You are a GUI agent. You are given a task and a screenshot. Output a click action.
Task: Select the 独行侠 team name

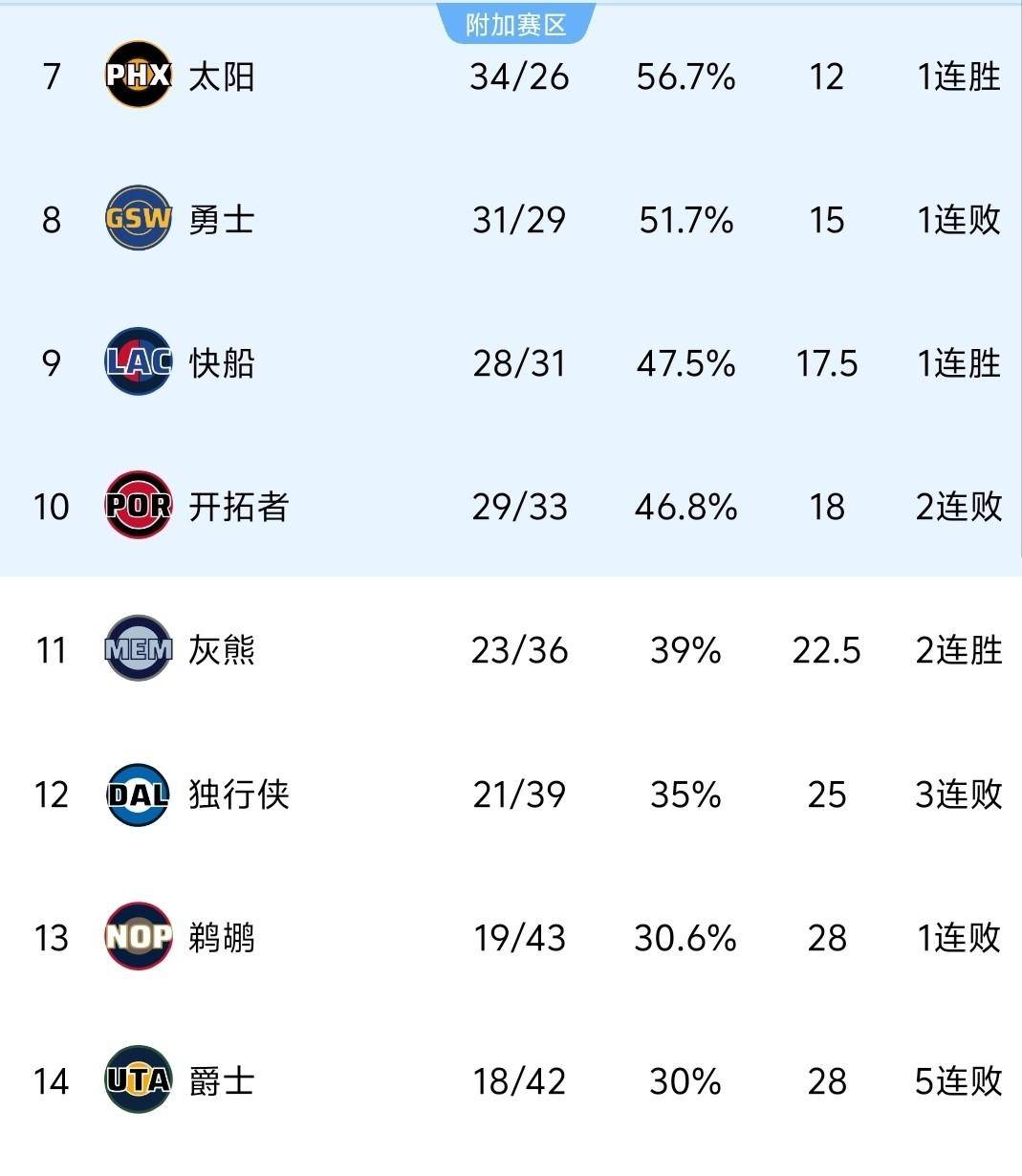click(x=238, y=795)
